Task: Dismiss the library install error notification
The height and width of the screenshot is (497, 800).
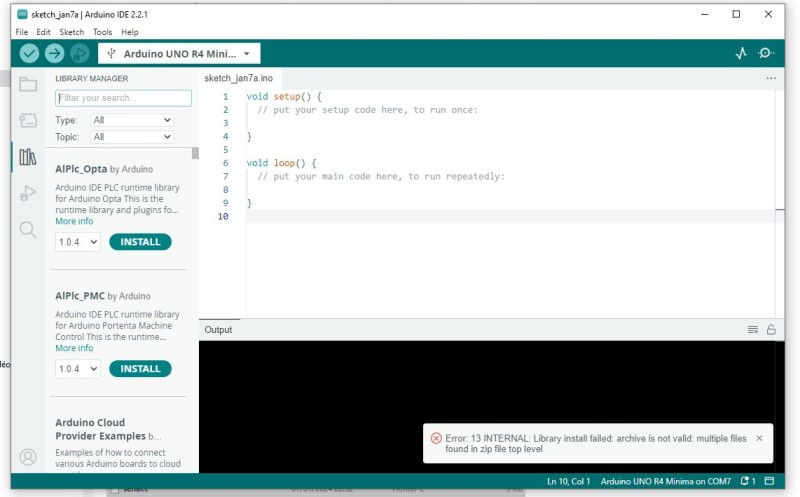Action: 759,438
